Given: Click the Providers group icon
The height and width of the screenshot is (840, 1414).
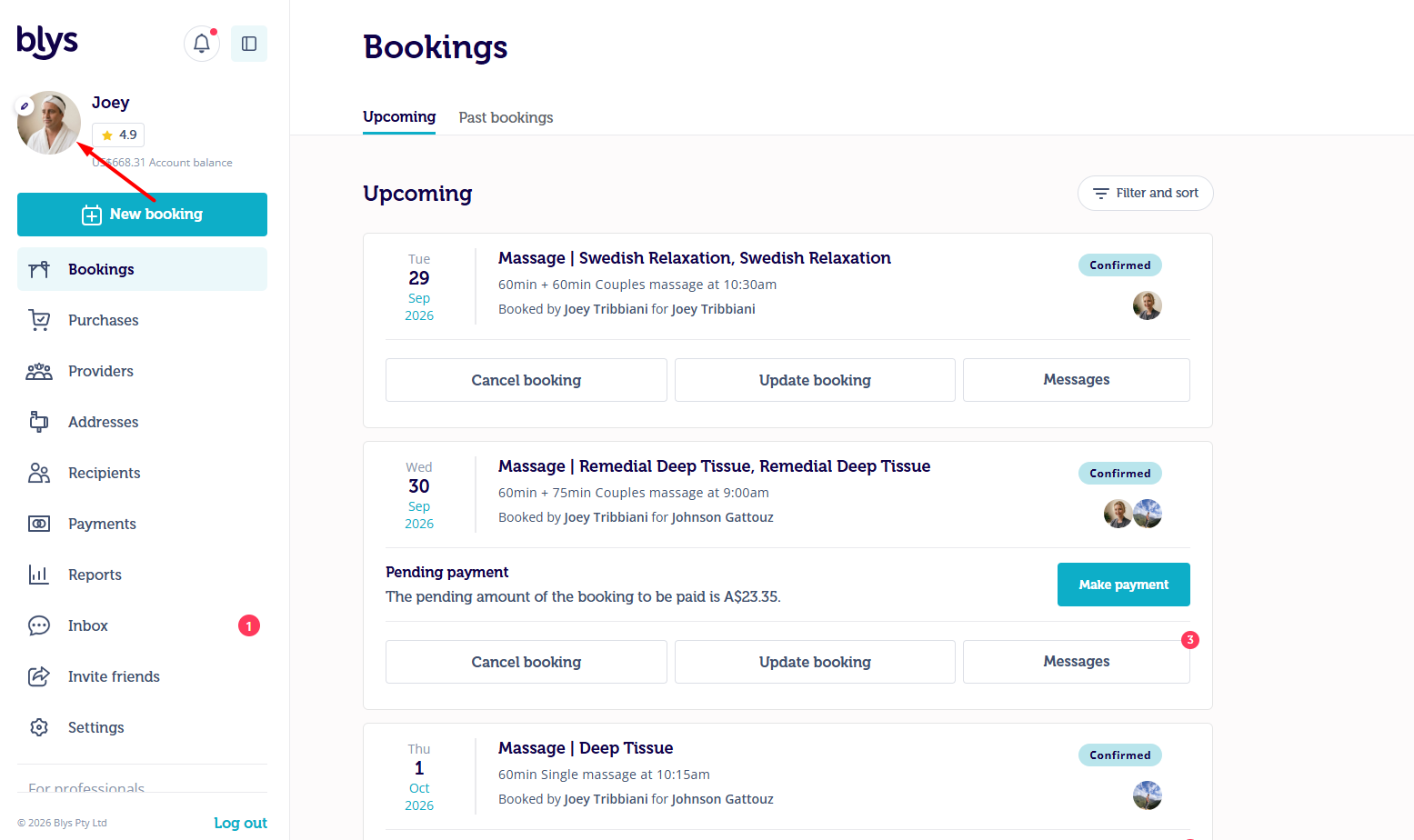Looking at the screenshot, I should [39, 371].
